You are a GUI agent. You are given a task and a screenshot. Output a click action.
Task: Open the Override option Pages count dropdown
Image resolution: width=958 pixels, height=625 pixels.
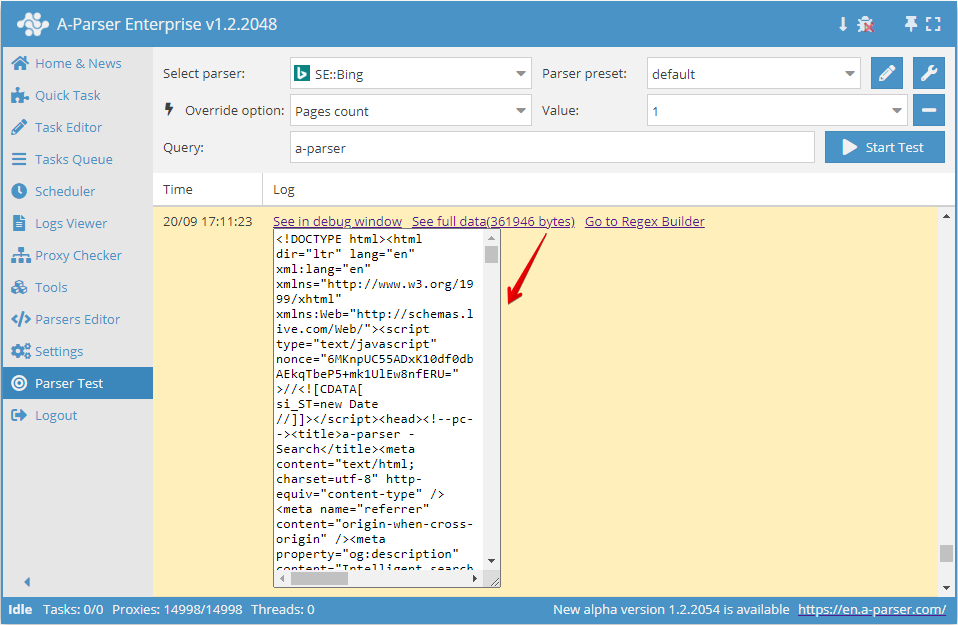coord(410,111)
